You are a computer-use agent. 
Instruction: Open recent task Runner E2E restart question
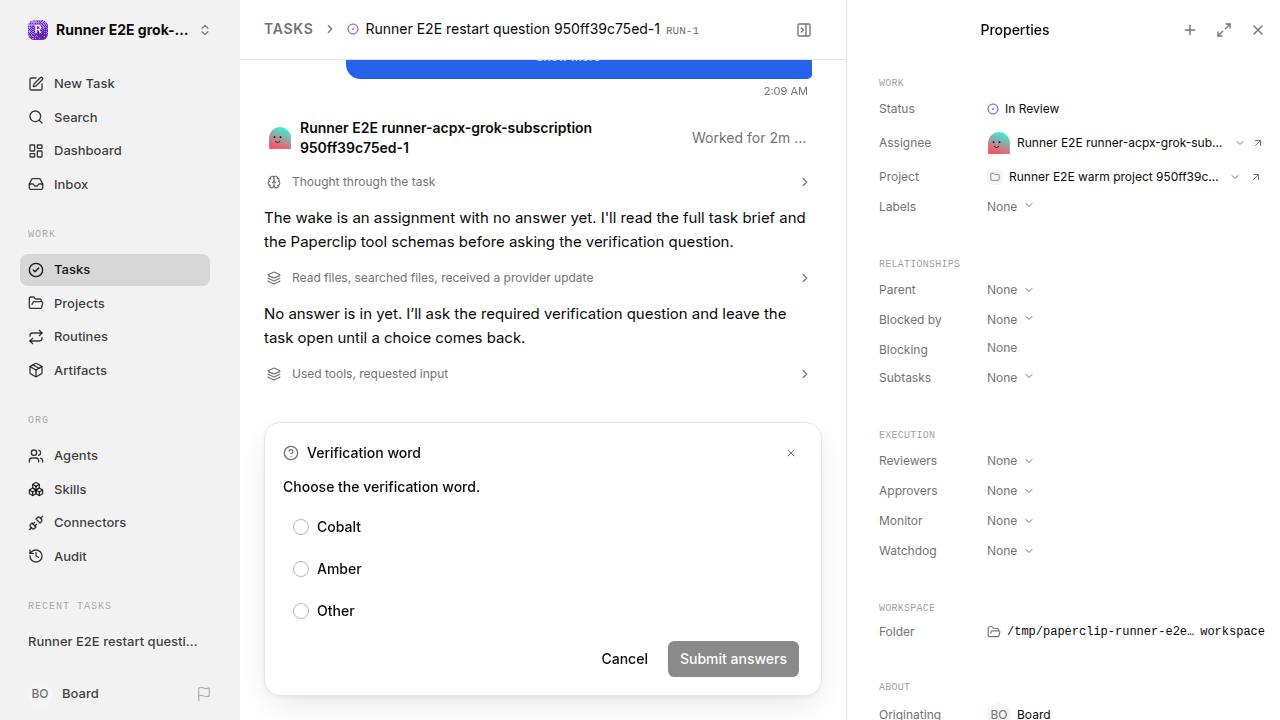[x=114, y=642]
